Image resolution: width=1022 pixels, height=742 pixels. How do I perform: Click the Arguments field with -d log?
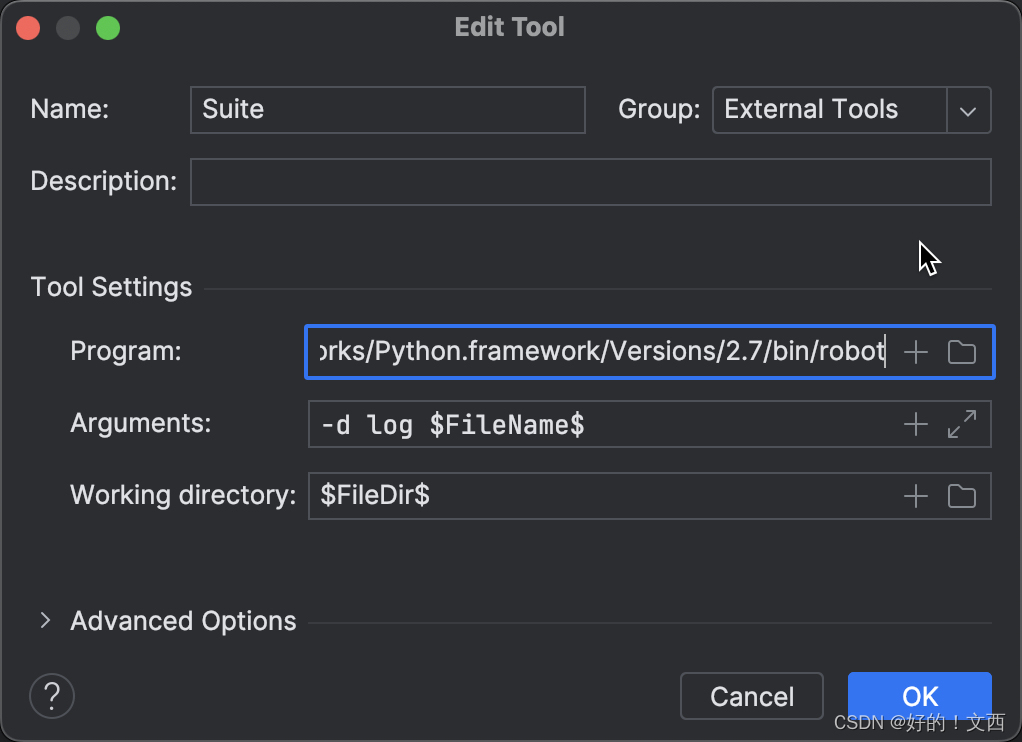tap(604, 424)
